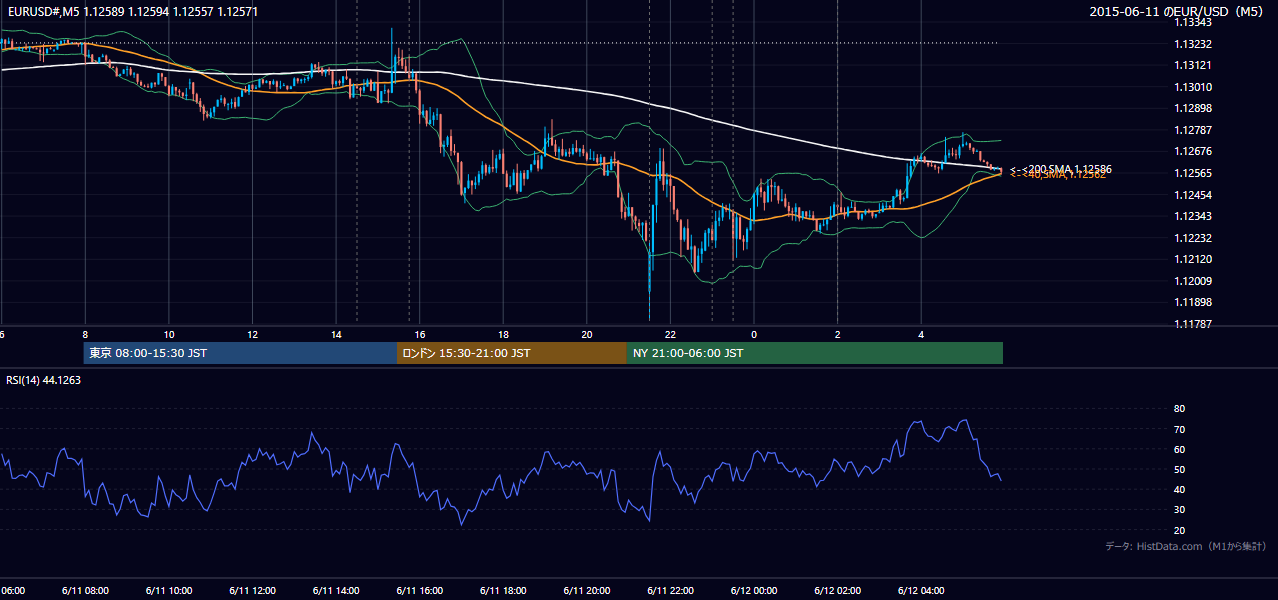Image resolution: width=1278 pixels, height=600 pixels.
Task: Click the RSI(14) 44.1263 indicator label
Action: point(44,380)
